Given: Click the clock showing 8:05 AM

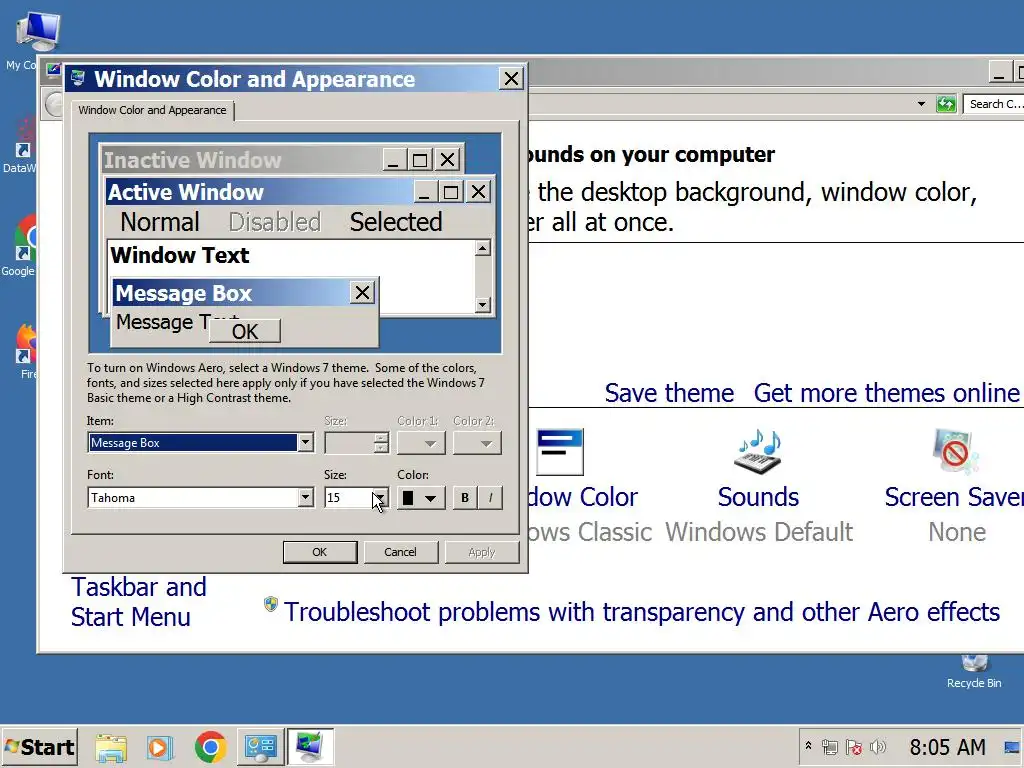Looking at the screenshot, I should (x=948, y=746).
